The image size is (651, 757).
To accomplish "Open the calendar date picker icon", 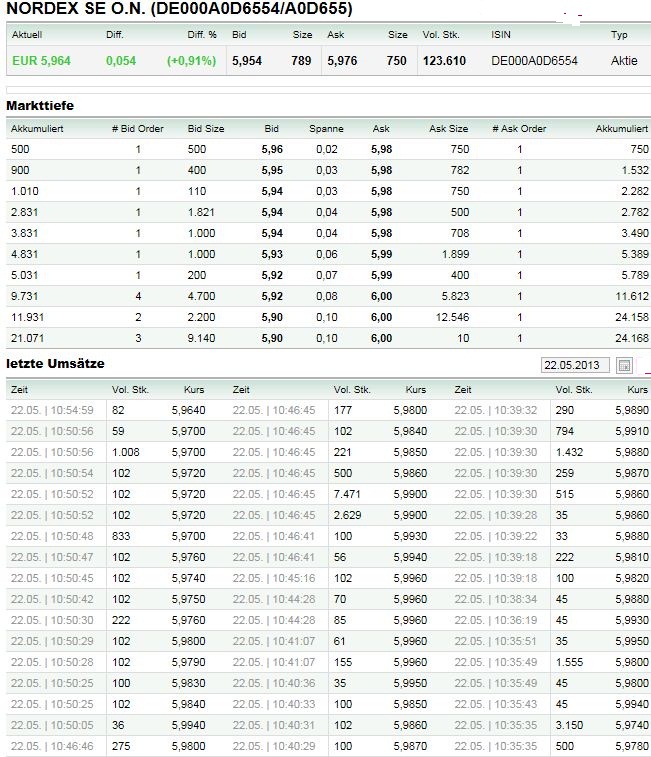I will (x=624, y=365).
